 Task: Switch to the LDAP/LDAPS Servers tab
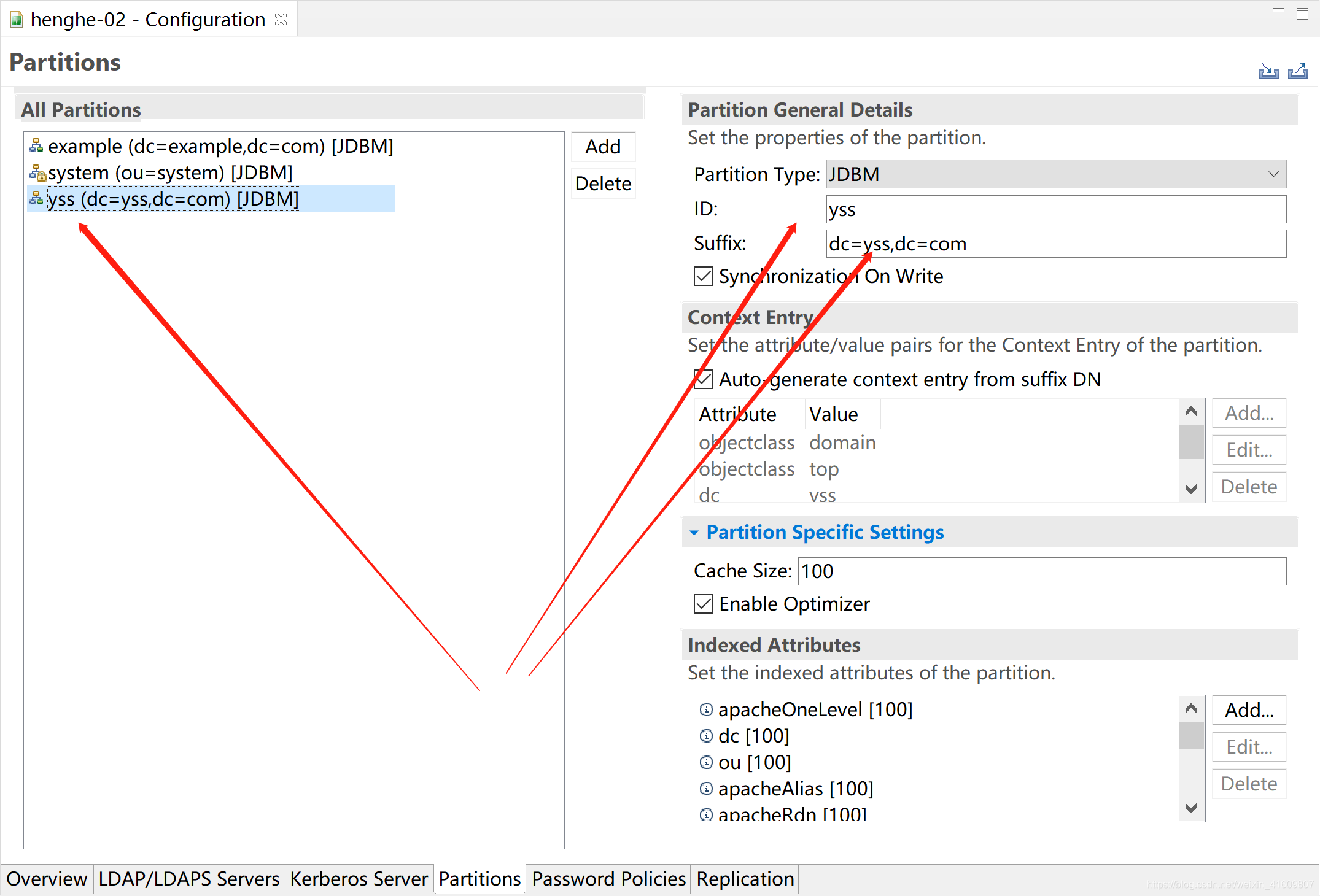188,879
